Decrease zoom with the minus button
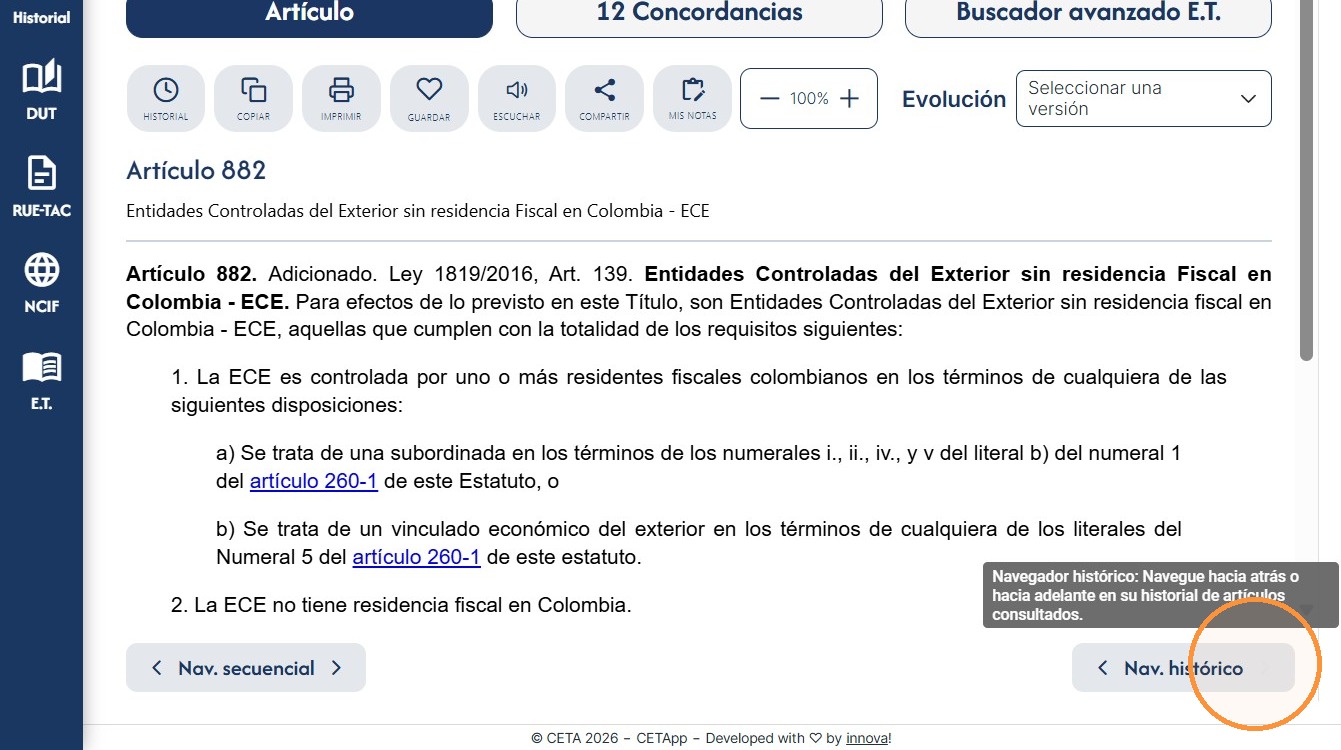The image size is (1341, 750). (x=769, y=98)
